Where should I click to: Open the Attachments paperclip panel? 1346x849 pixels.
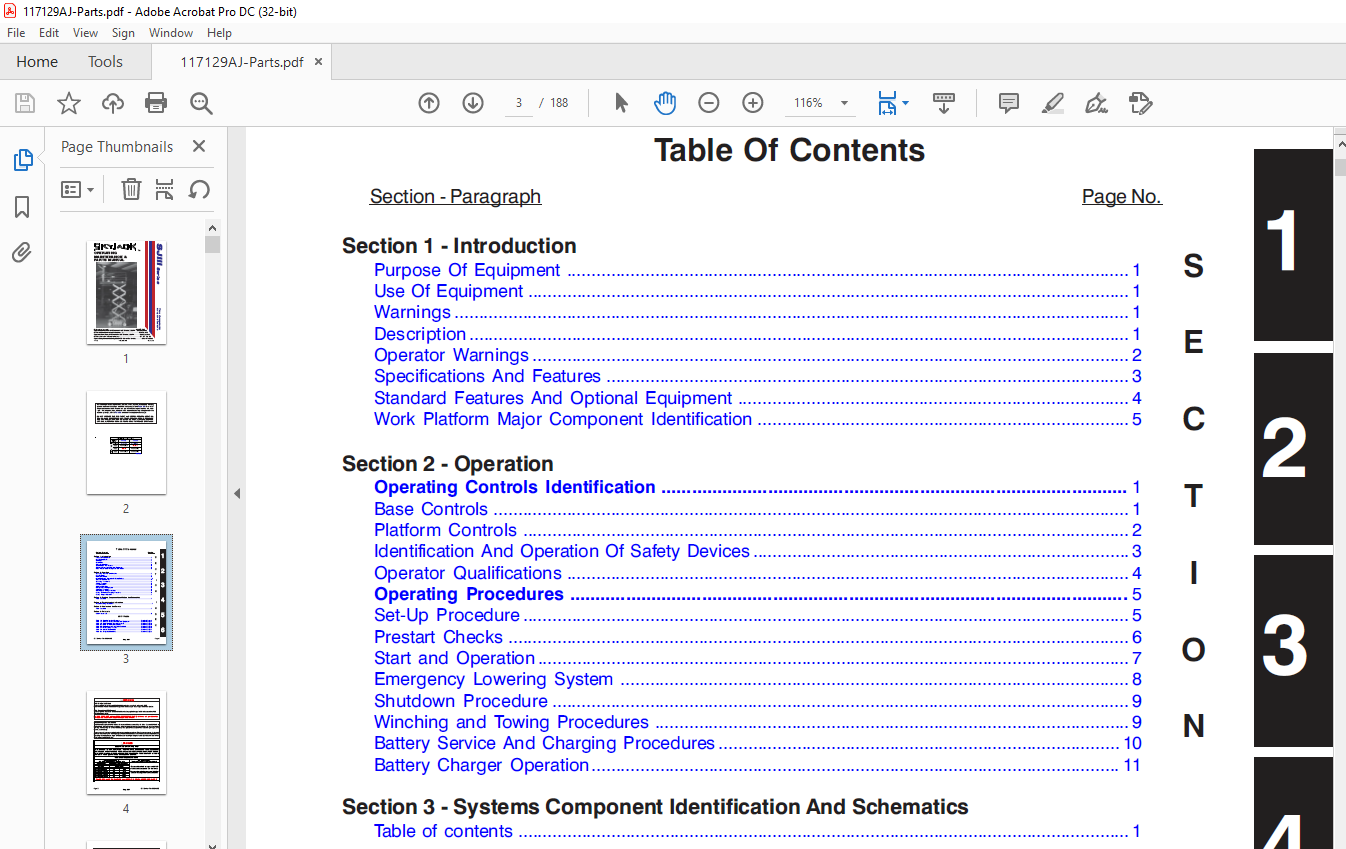coord(22,253)
